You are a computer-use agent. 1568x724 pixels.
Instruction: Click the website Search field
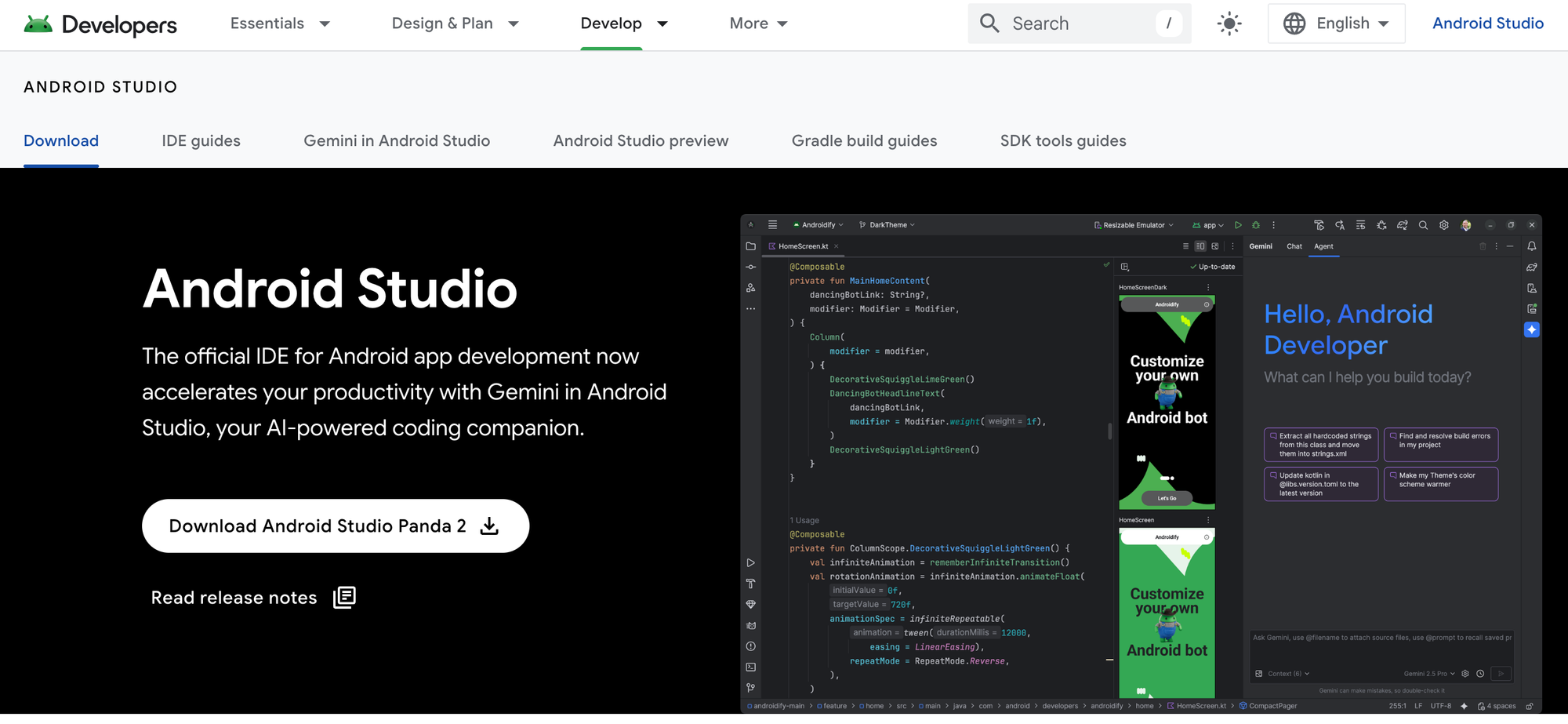click(1080, 24)
